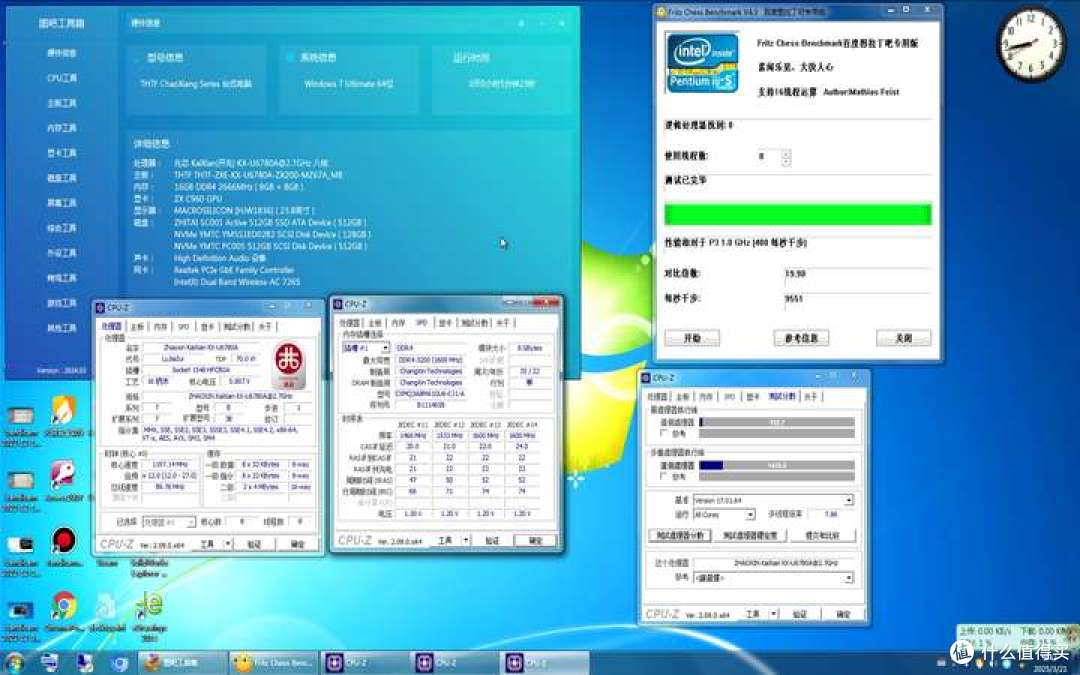Select 'High Definition Audio 设备' line
Screen dimensions: 1080x675
coord(220,258)
